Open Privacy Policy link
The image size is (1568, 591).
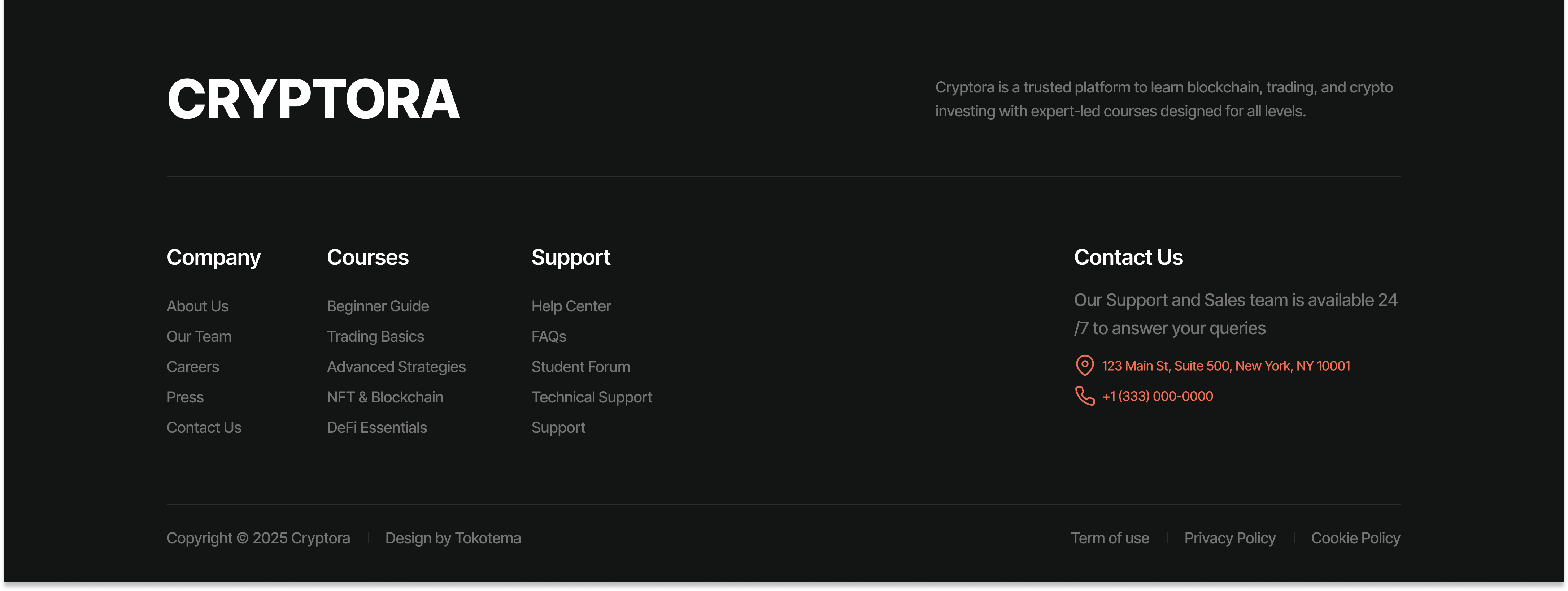point(1229,538)
